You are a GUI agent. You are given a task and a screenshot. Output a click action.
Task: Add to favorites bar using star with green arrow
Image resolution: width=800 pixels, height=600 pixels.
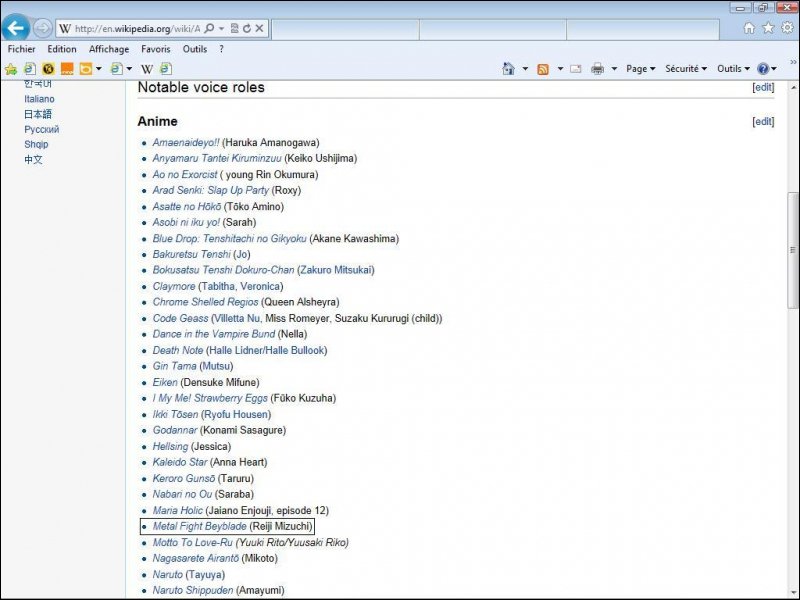point(11,69)
